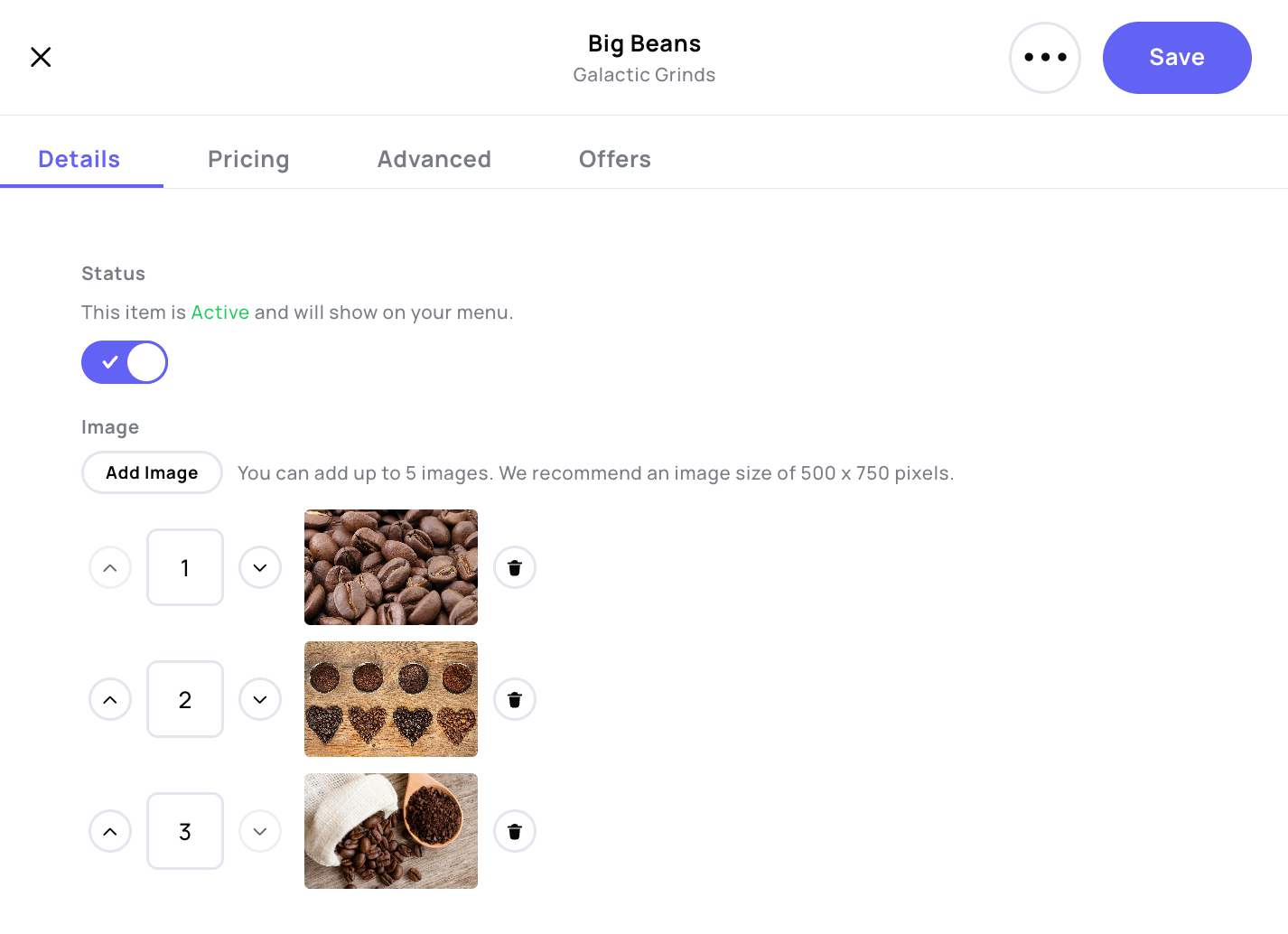Select the position field showing 1
Viewport: 1288px width, 934px height.
[185, 567]
